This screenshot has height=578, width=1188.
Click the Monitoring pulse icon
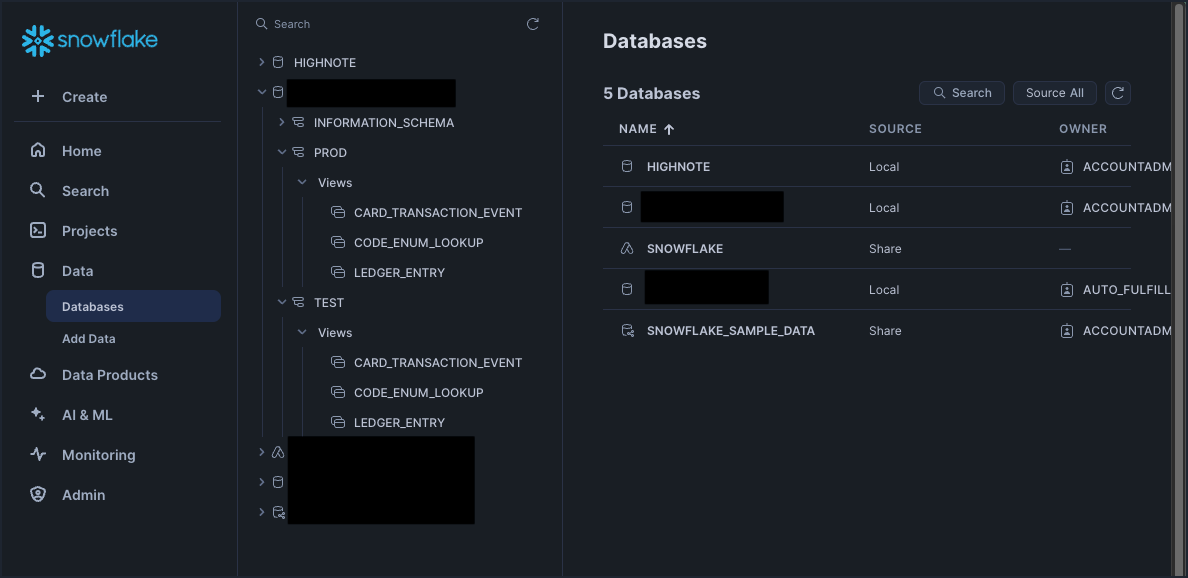37,455
